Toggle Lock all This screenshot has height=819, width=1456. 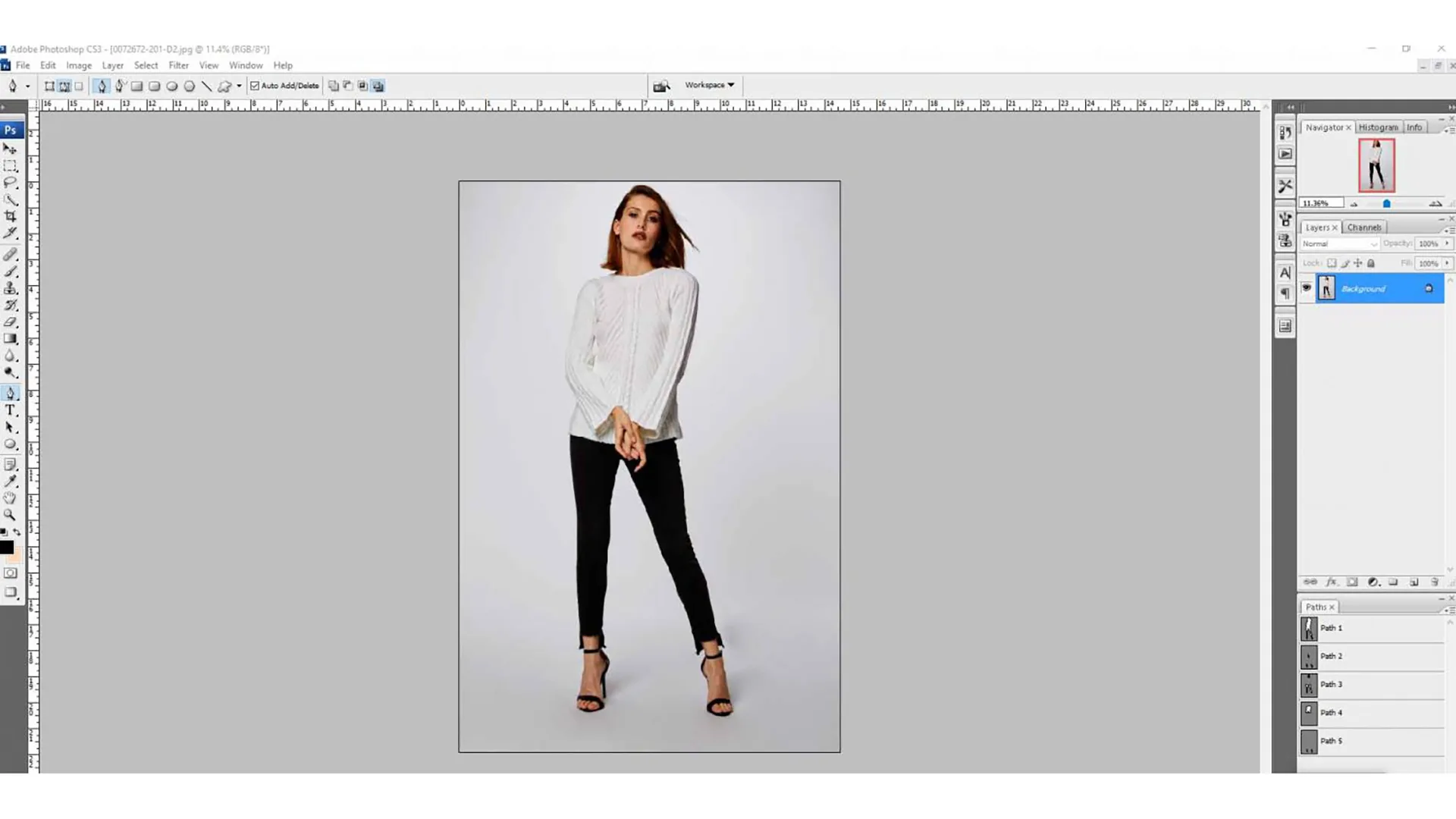tap(1370, 263)
